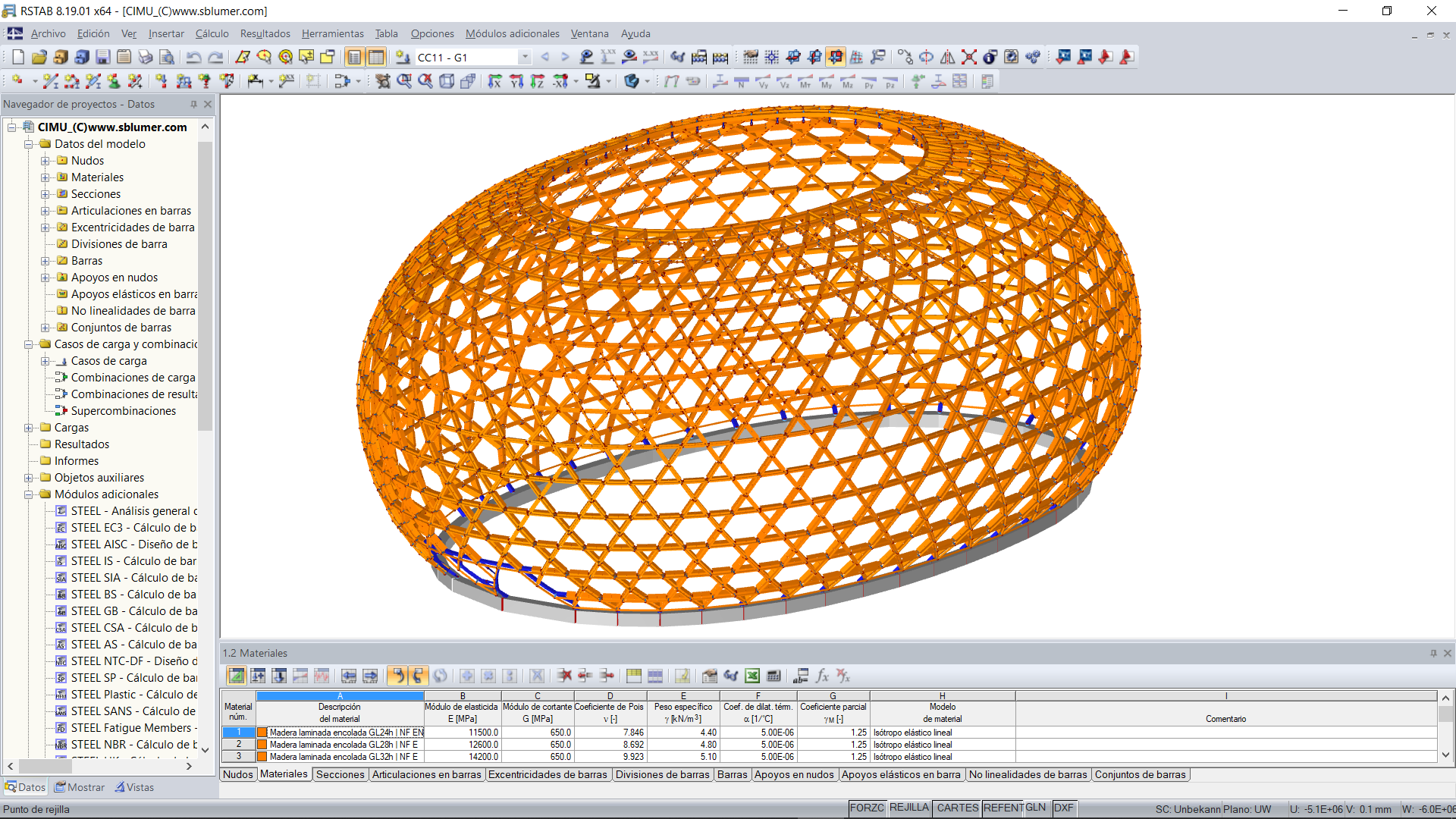Image resolution: width=1456 pixels, height=819 pixels.
Task: Open the print preview icon
Action: coord(166,57)
